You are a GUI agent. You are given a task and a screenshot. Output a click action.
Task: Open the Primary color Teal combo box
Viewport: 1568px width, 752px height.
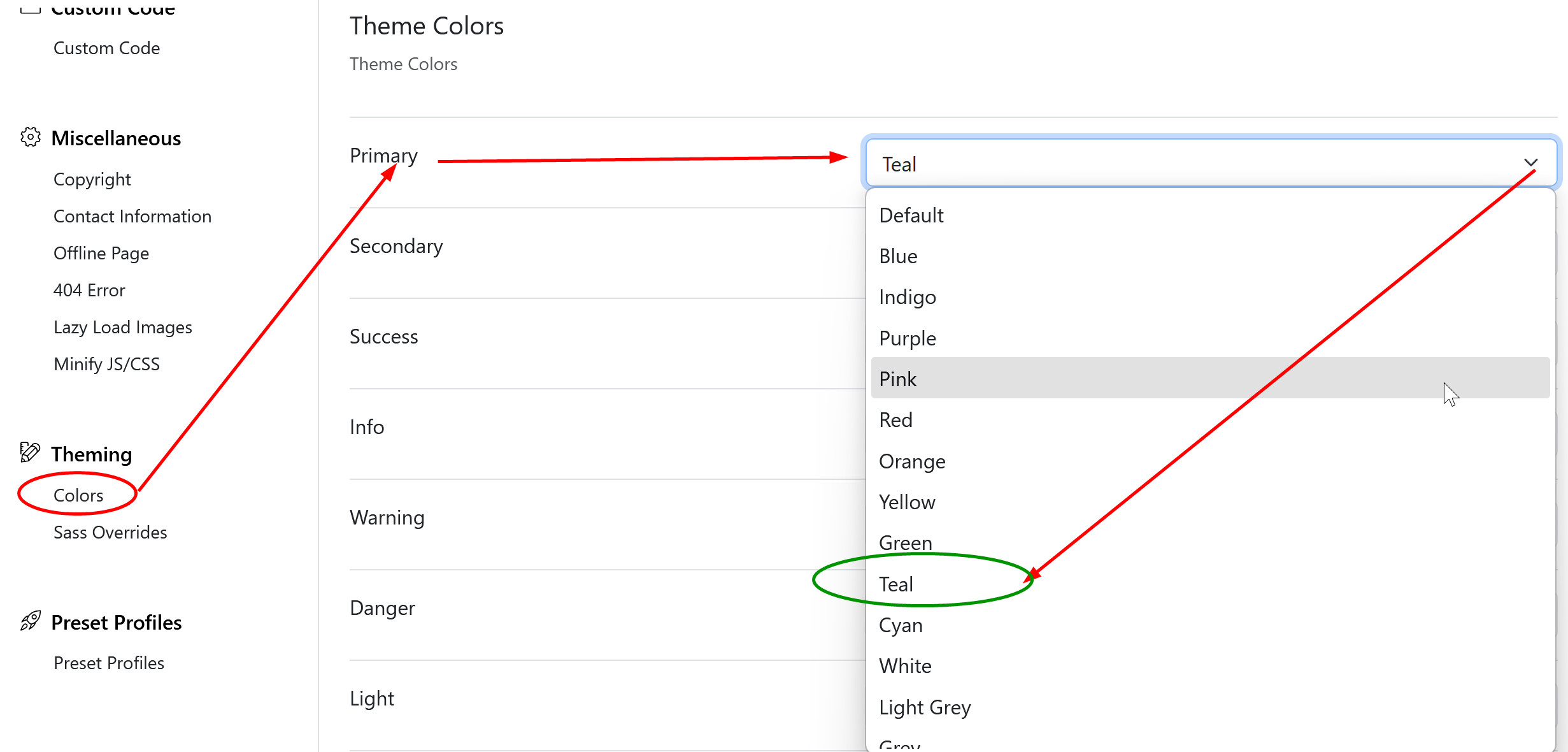pos(1197,163)
